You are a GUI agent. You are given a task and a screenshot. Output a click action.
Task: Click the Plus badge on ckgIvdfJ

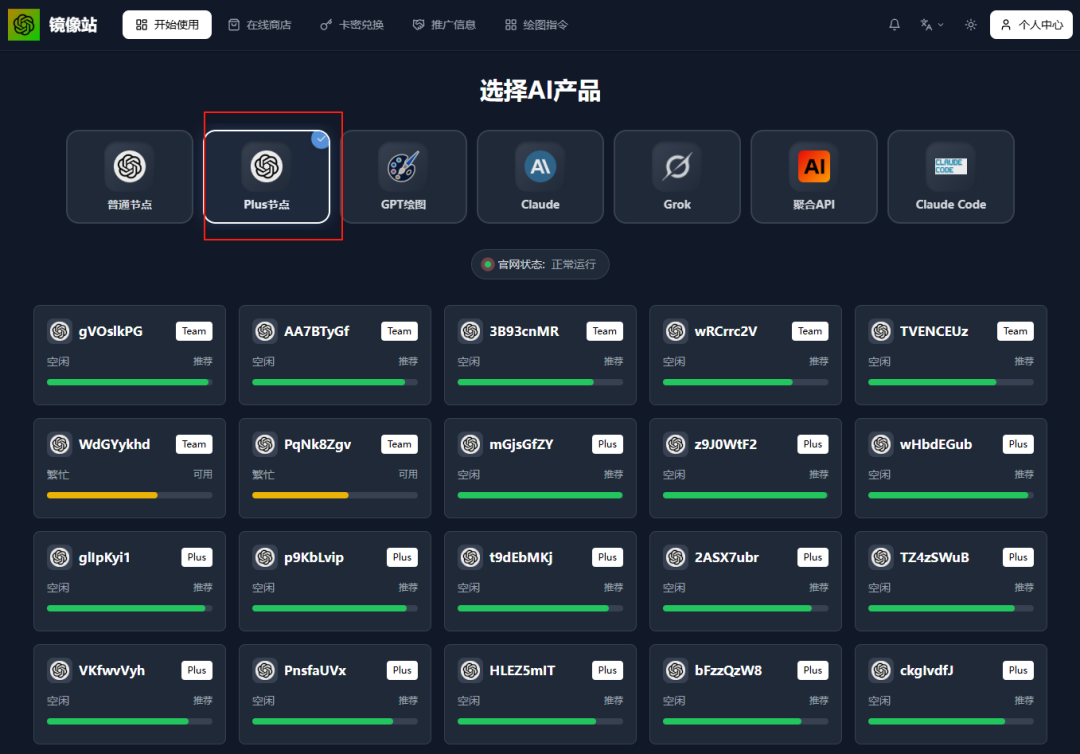click(1018, 670)
